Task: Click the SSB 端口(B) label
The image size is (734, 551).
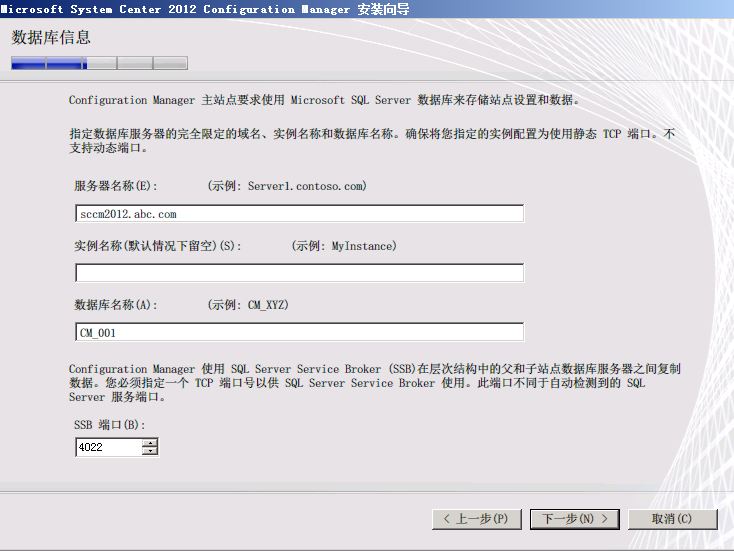Action: tap(110, 425)
